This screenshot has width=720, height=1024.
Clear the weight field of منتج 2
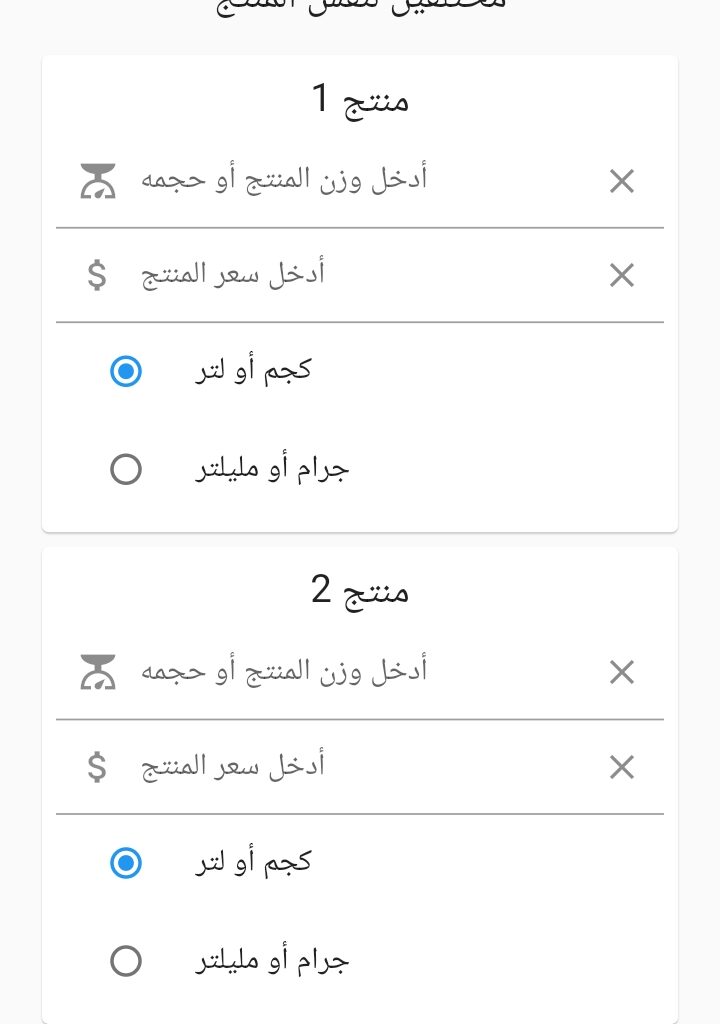pyautogui.click(x=622, y=672)
